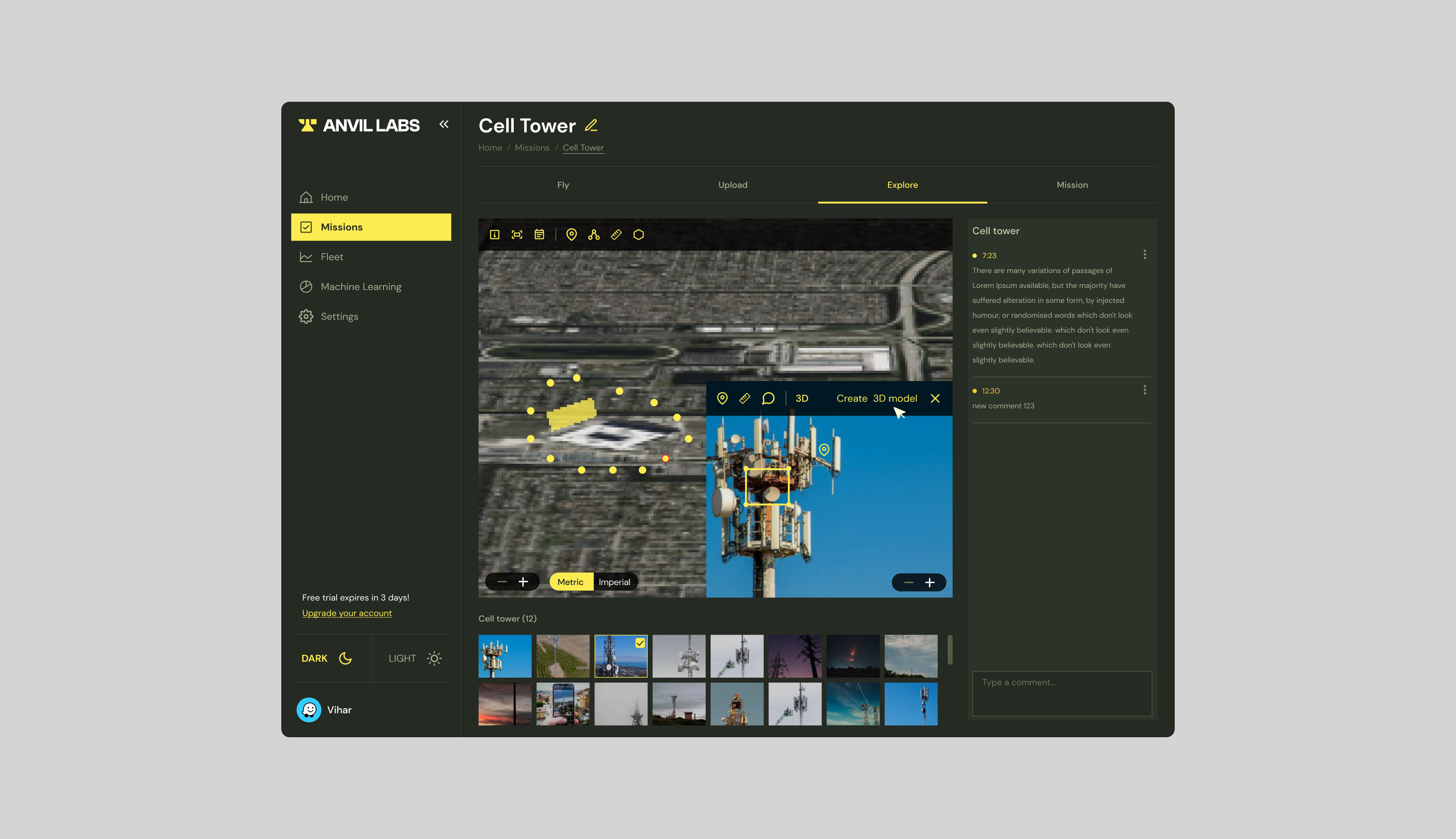Open the Mission tab
This screenshot has height=839, width=1456.
tap(1072, 185)
